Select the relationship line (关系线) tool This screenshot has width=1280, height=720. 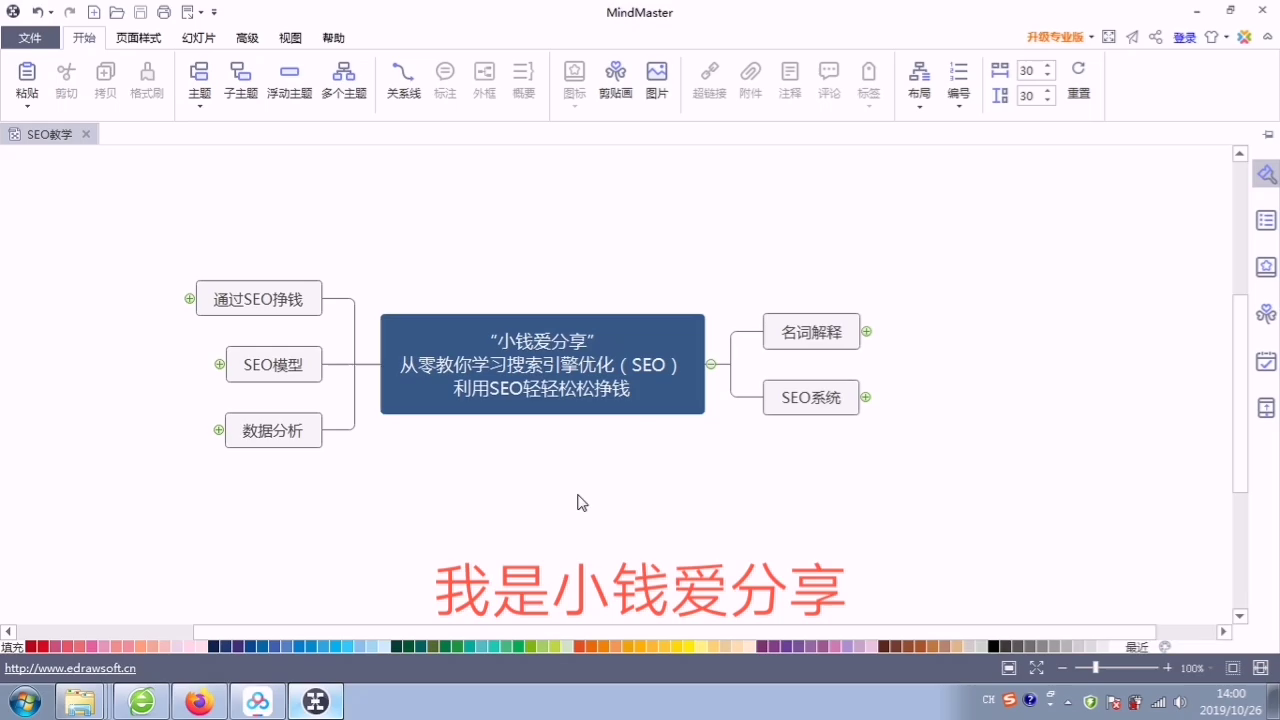[x=403, y=72]
